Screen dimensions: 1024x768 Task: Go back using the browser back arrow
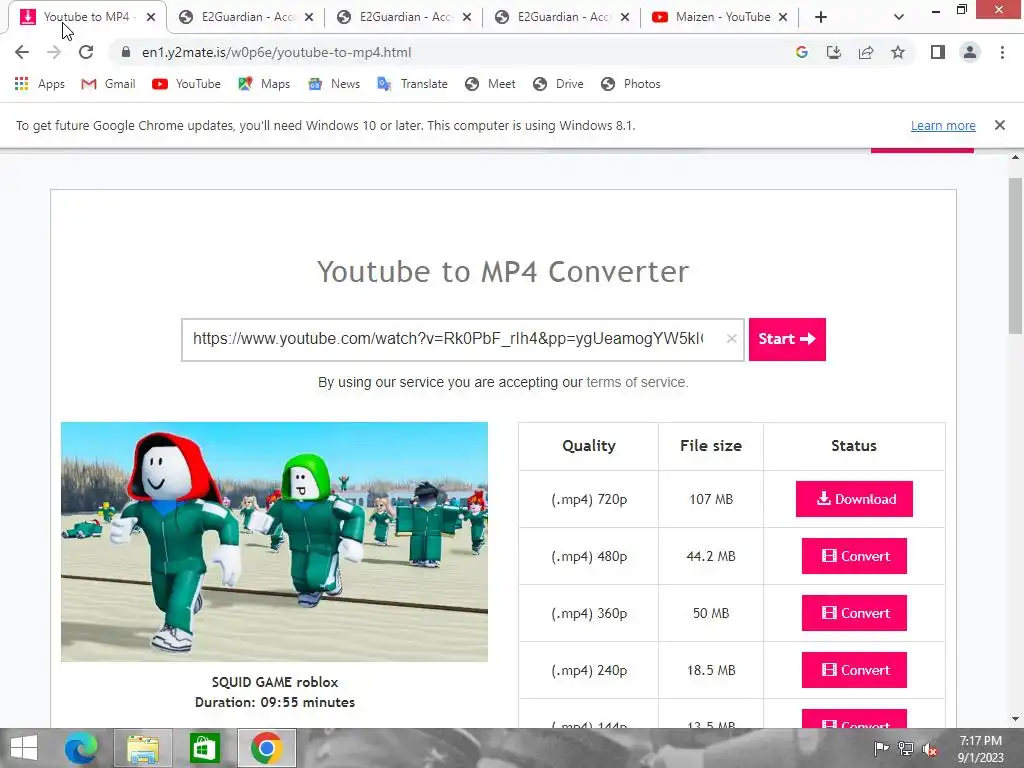22,52
